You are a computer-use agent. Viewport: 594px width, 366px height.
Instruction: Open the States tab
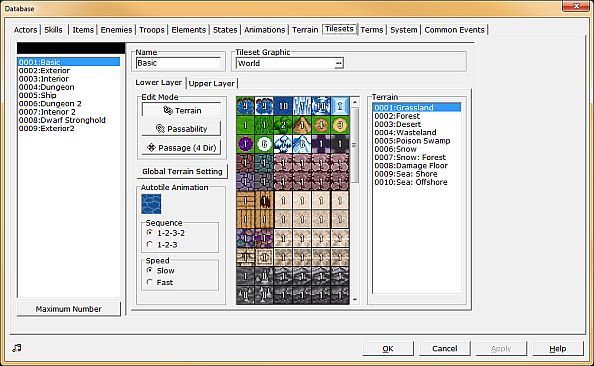pos(225,30)
